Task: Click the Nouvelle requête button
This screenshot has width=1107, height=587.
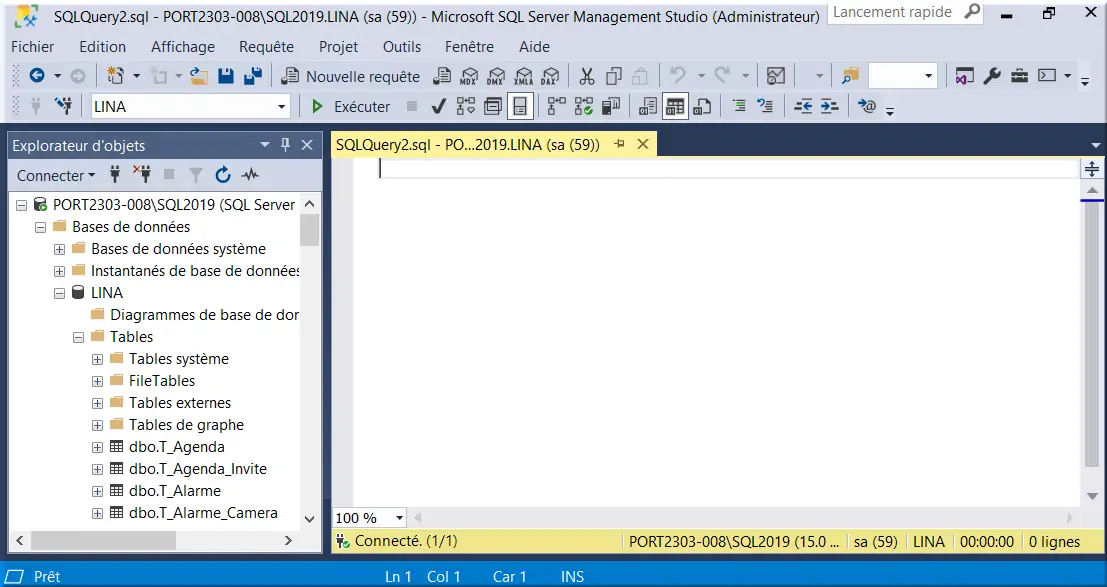Action: click(350, 76)
